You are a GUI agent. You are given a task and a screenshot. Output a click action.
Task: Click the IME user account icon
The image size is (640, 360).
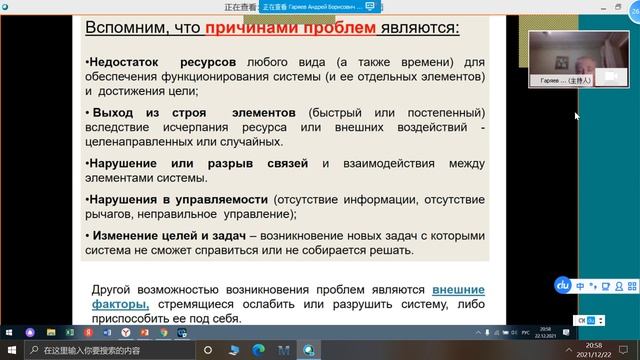619,286
